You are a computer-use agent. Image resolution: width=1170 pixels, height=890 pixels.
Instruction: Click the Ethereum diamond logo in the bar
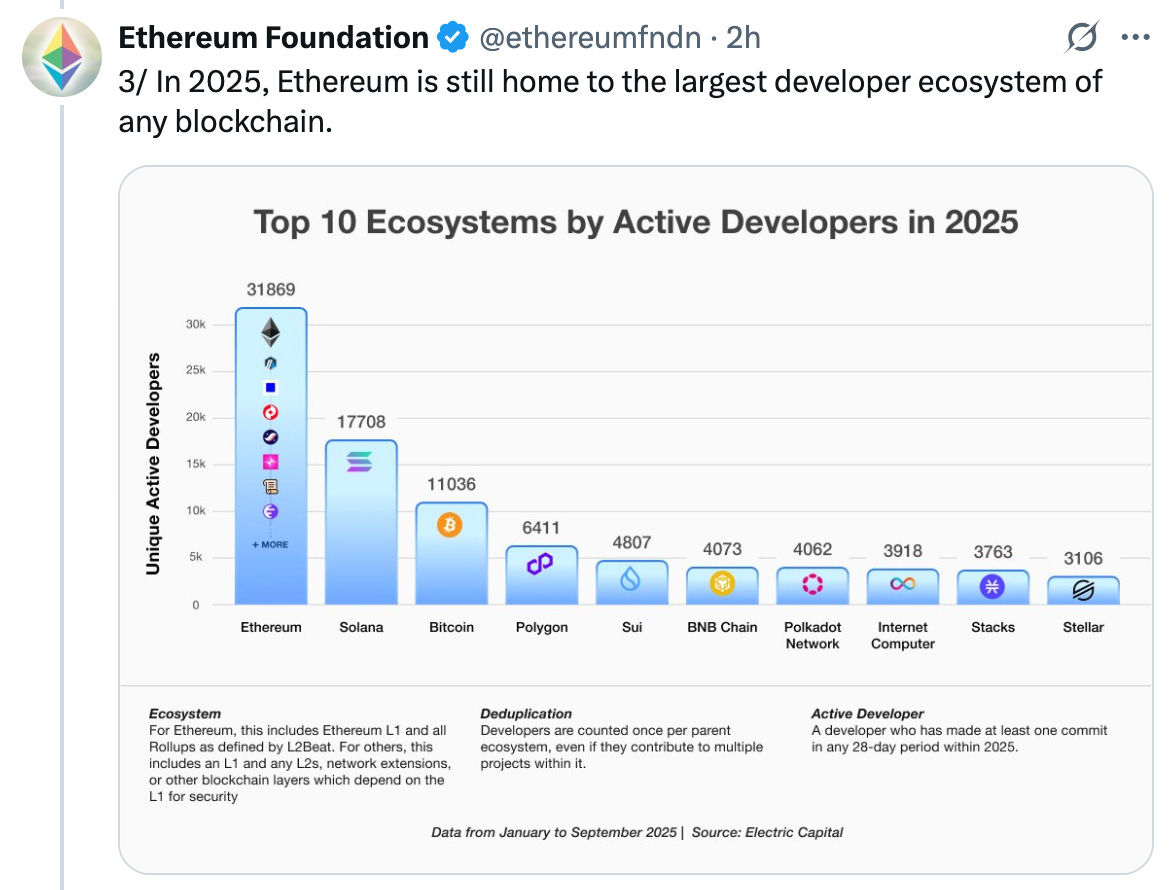[271, 332]
